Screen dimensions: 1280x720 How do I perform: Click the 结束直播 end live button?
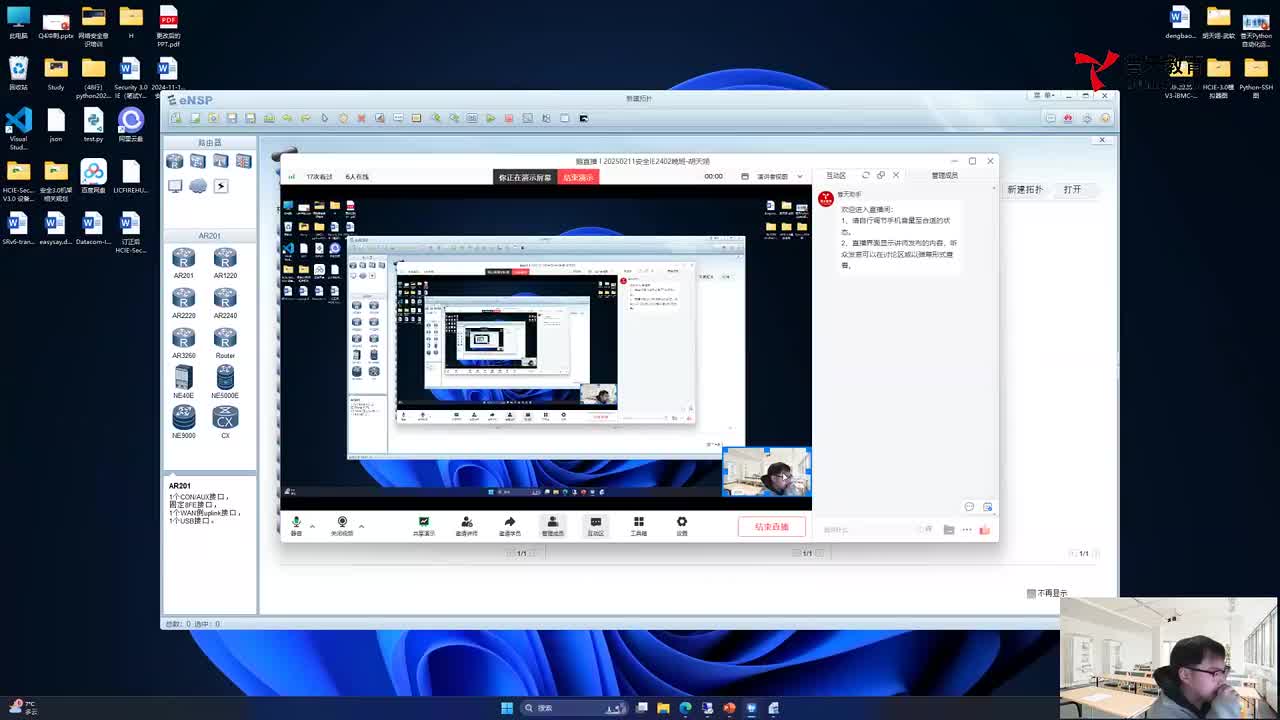[771, 527]
